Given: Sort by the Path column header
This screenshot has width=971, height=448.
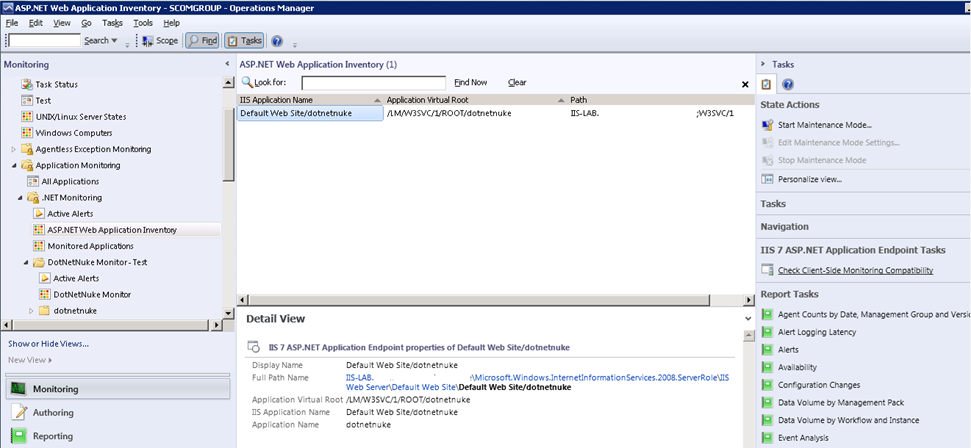Looking at the screenshot, I should point(660,100).
